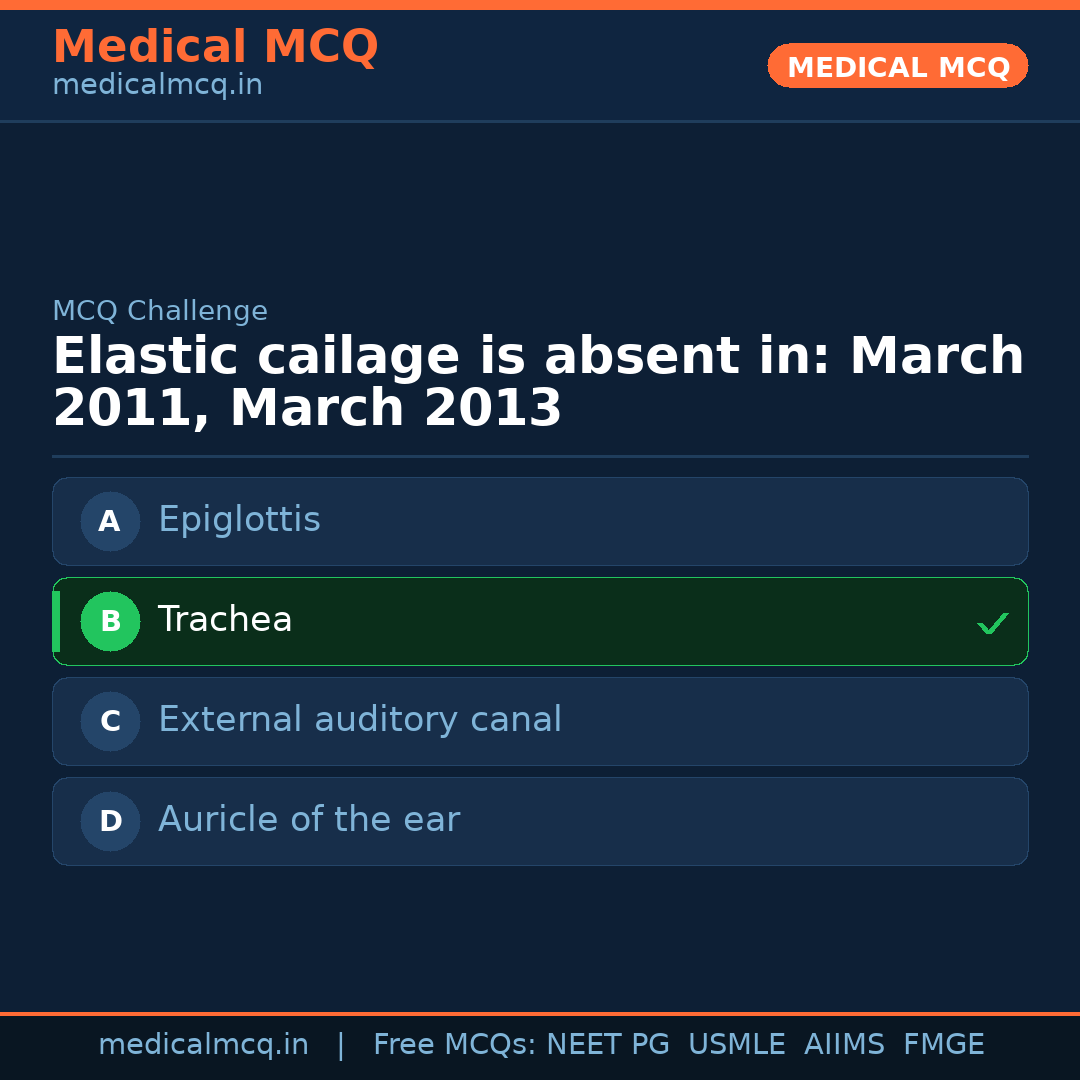
Task: Click the circled letter B icon
Action: (110, 621)
